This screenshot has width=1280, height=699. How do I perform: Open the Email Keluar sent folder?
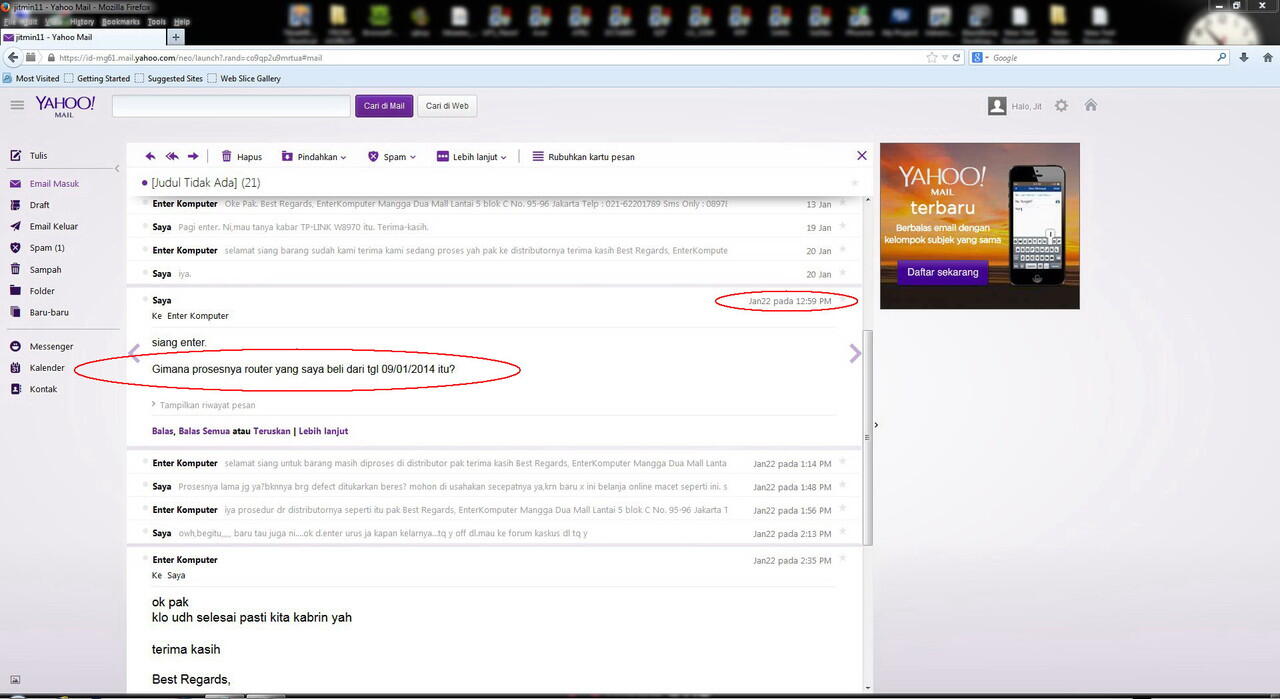coord(44,226)
